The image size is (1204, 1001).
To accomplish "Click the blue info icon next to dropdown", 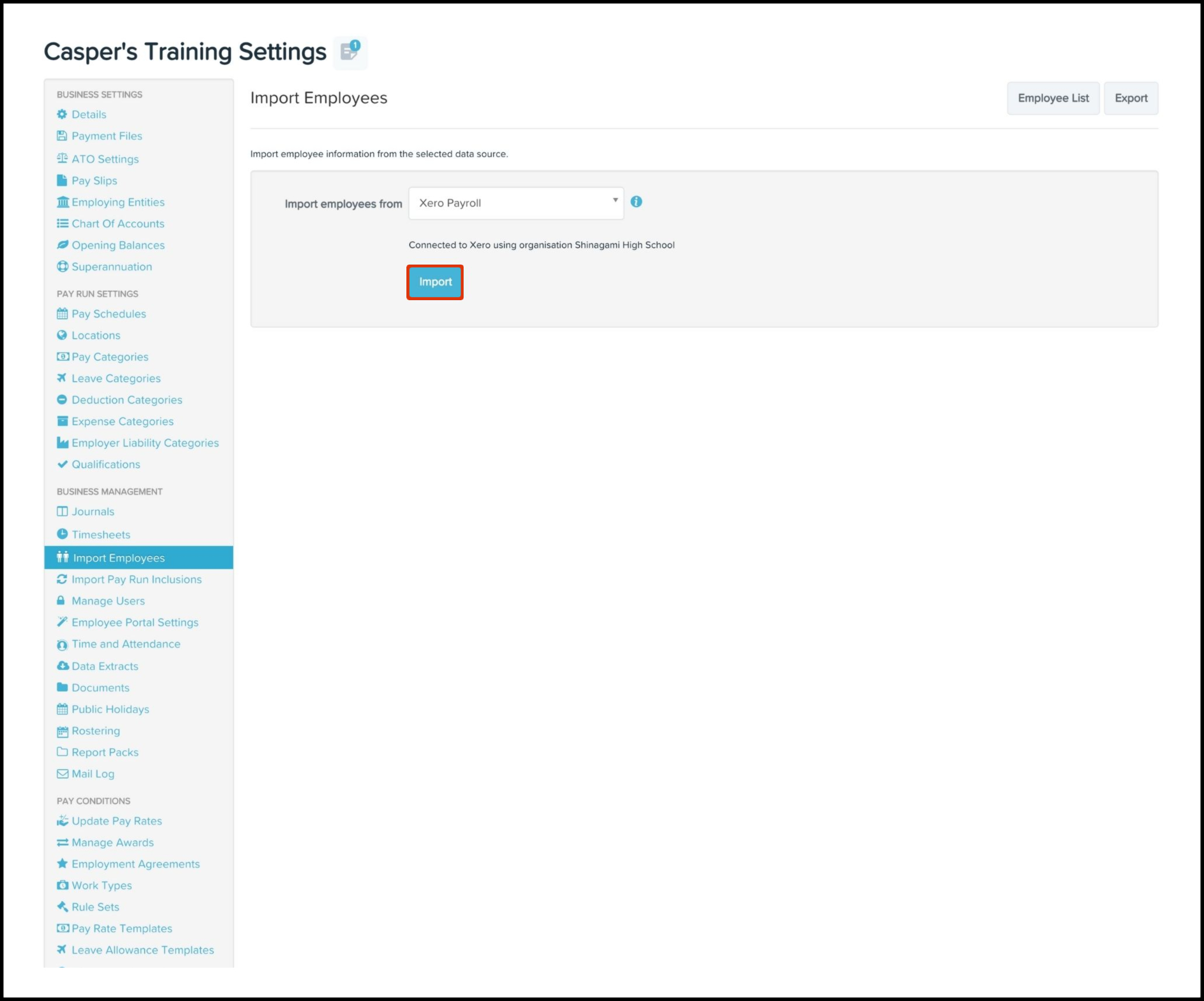I will (636, 202).
